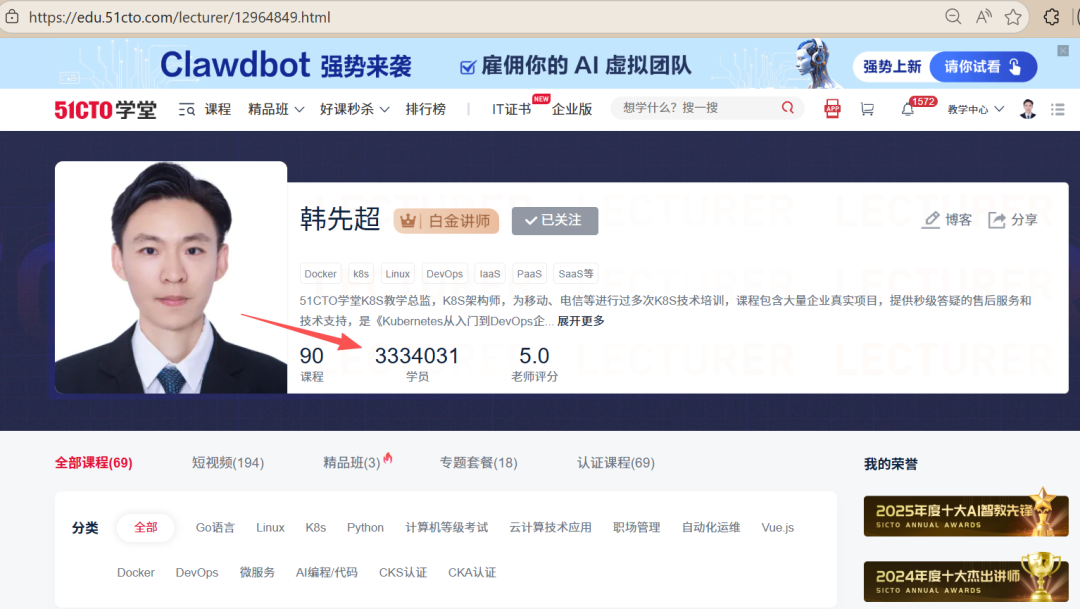The image size is (1080, 609).
Task: Open the shopping cart icon
Action: [867, 109]
